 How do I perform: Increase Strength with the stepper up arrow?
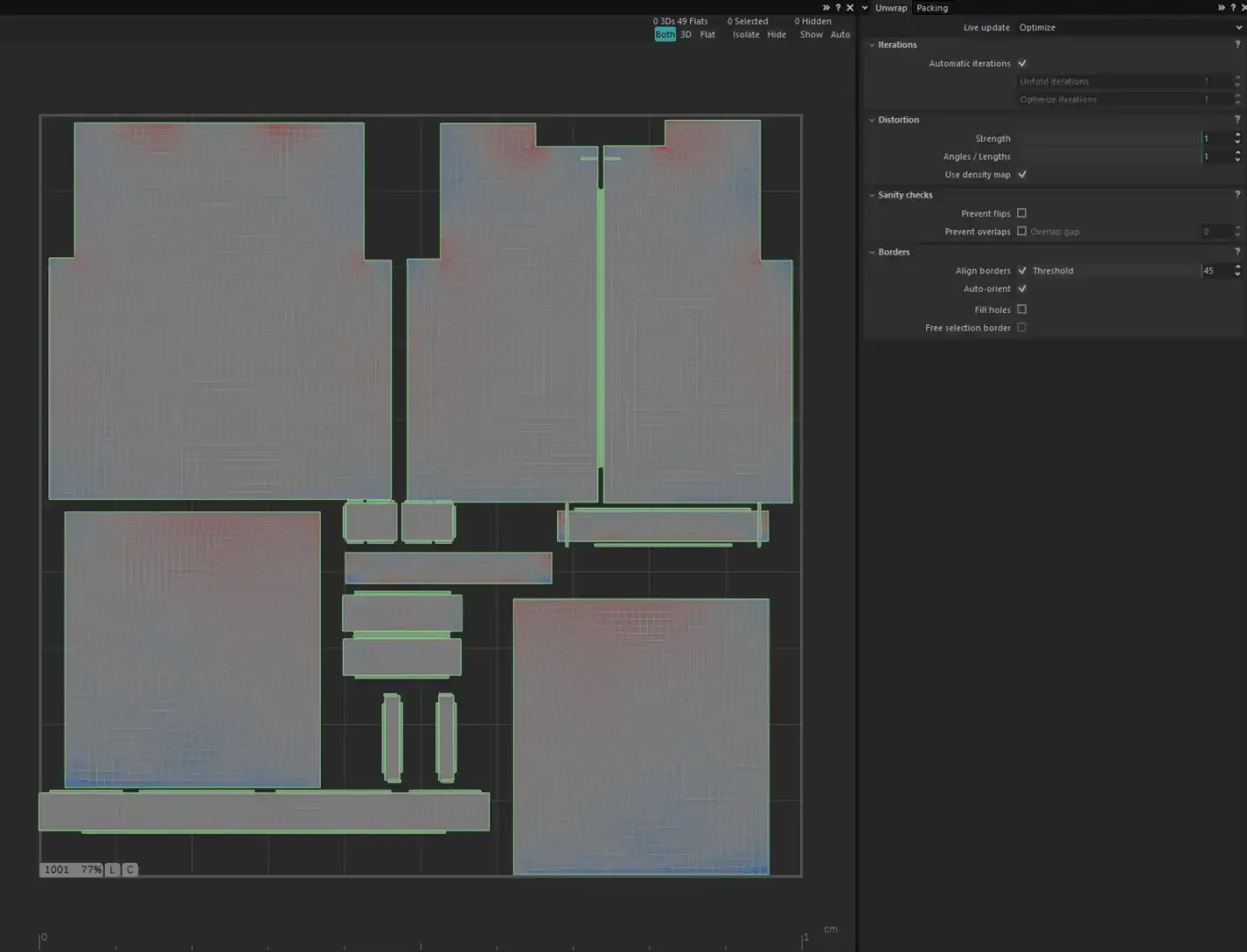[1237, 136]
